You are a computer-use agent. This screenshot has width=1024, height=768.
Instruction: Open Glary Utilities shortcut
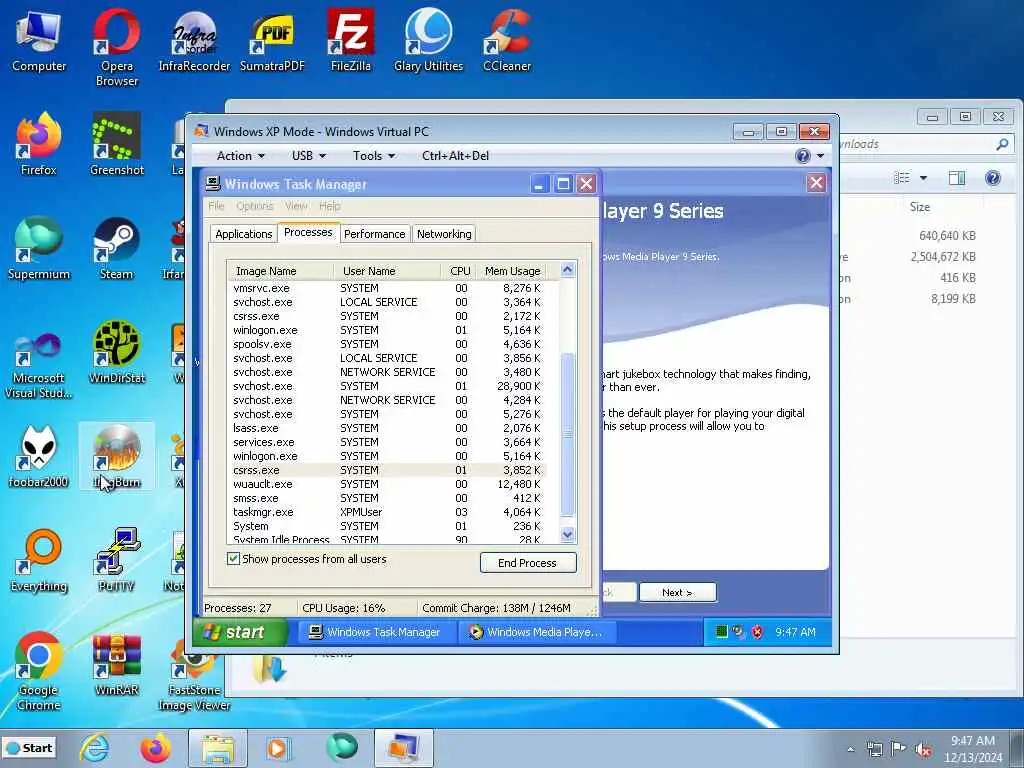point(428,40)
